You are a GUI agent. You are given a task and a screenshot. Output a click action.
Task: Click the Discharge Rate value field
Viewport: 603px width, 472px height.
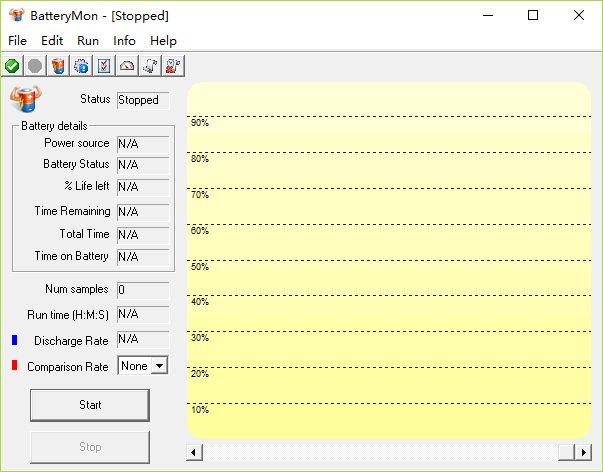click(143, 340)
